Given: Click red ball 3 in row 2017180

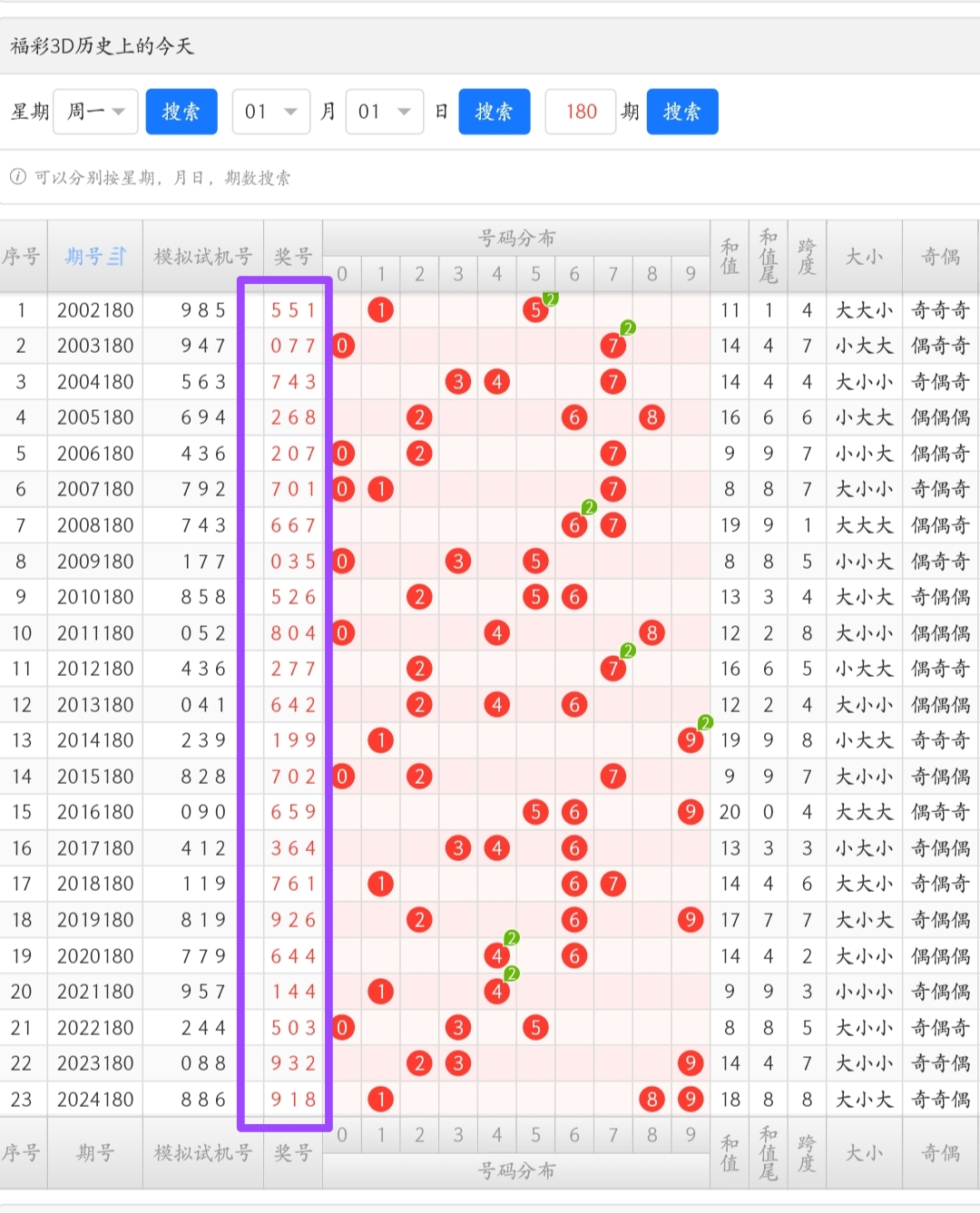Looking at the screenshot, I should tap(458, 848).
